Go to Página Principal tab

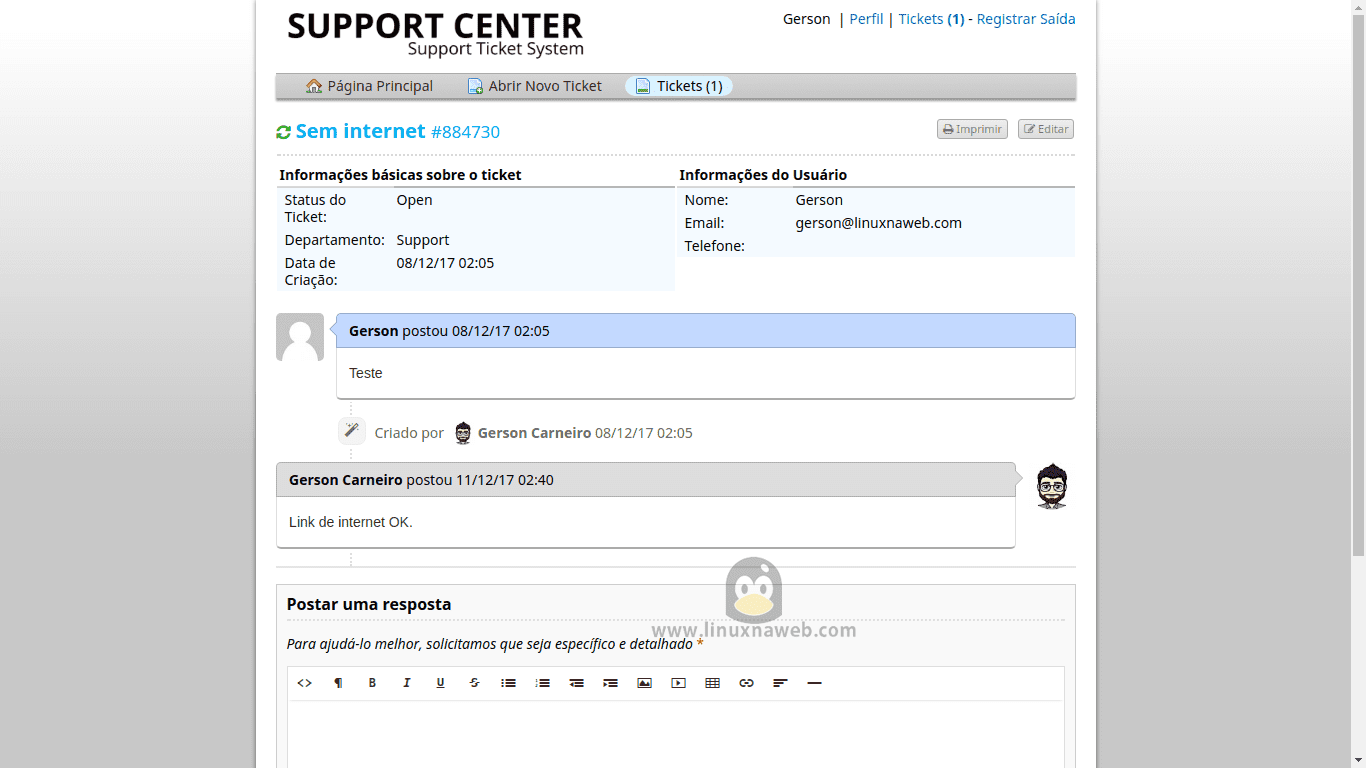(369, 86)
